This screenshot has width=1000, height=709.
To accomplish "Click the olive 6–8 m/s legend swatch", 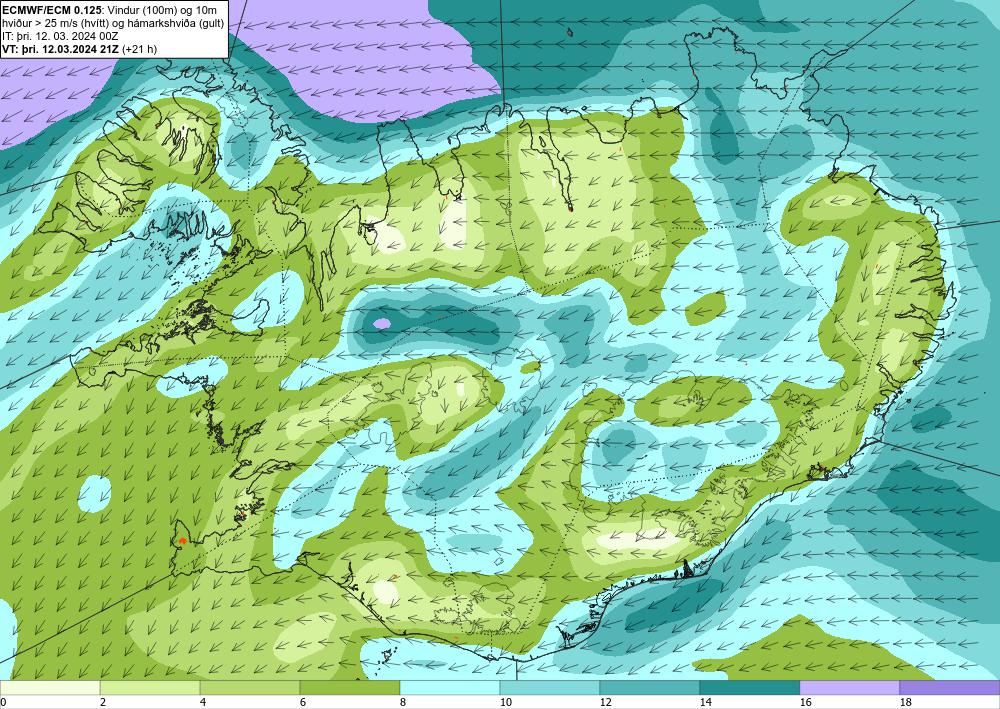I will coord(350,688).
